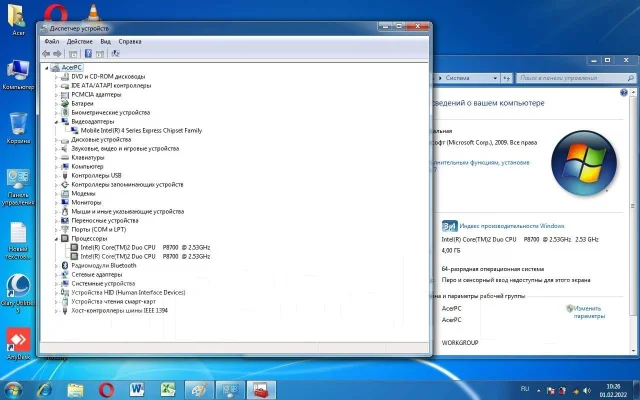Click search field in System window
Viewport: 640px width, 400px height.
(576, 78)
